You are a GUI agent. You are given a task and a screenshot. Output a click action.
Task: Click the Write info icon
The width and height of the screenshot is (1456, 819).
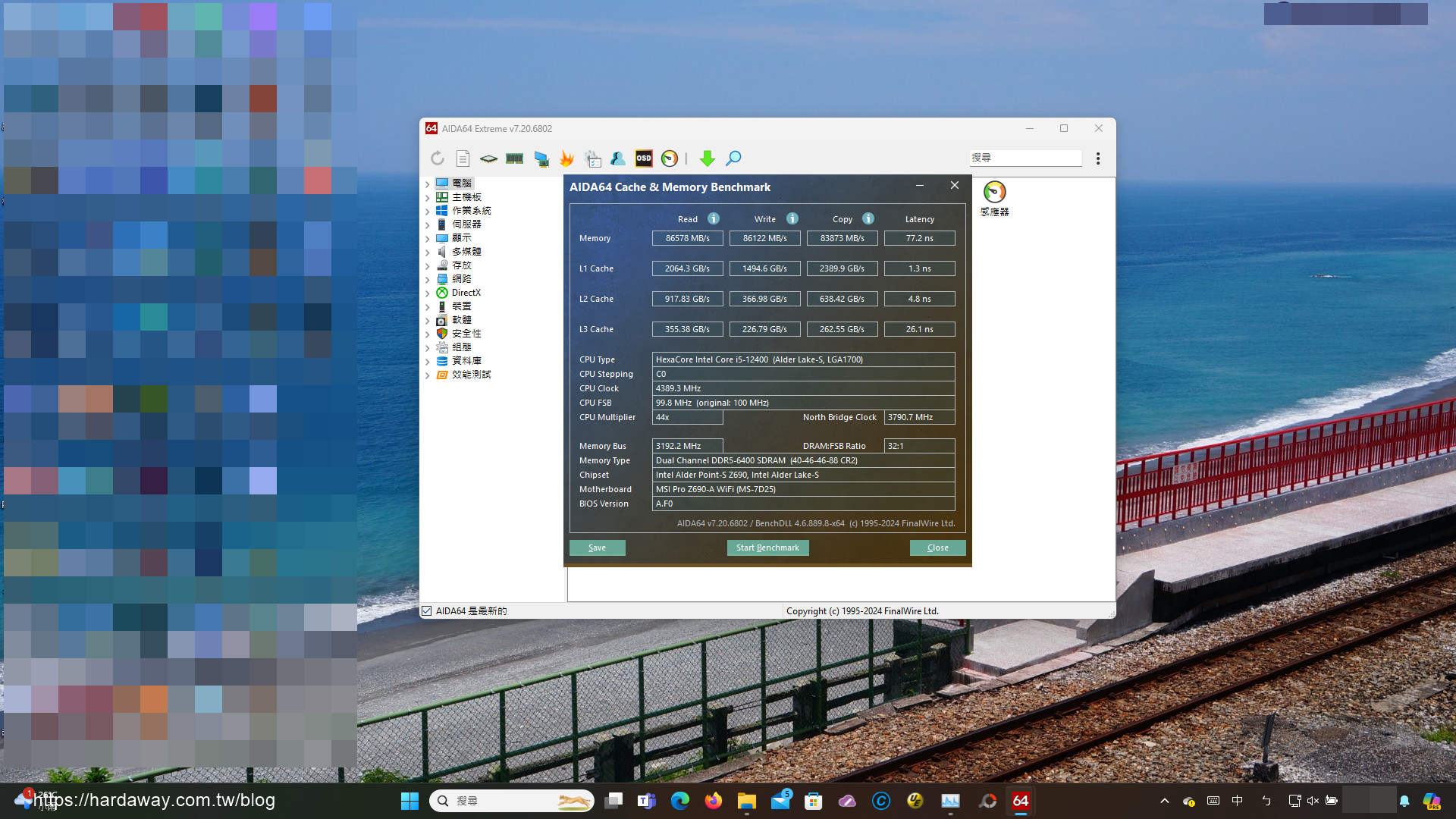pos(792,218)
